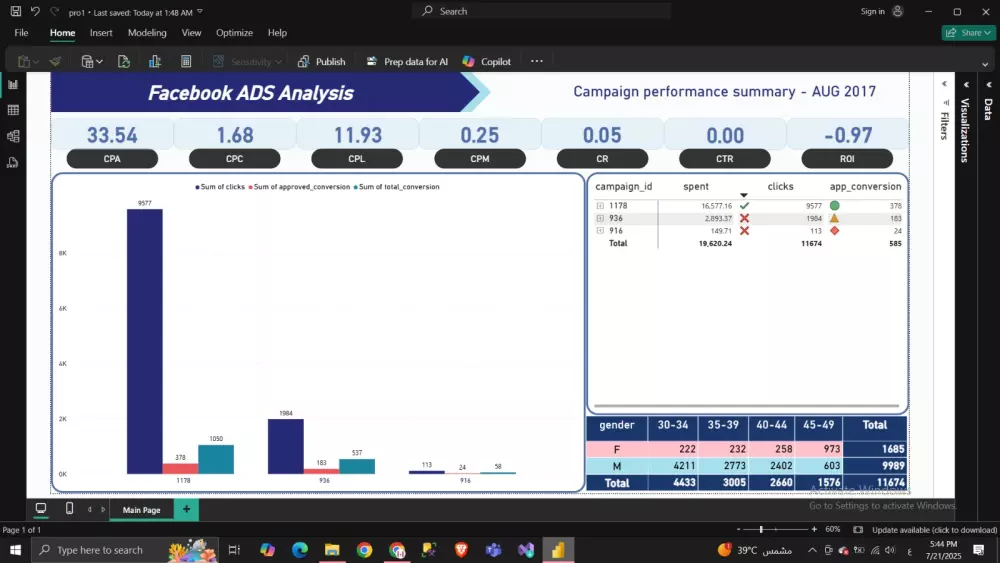The height and width of the screenshot is (563, 1000).
Task: Click the 45-49 age column header
Action: click(818, 425)
